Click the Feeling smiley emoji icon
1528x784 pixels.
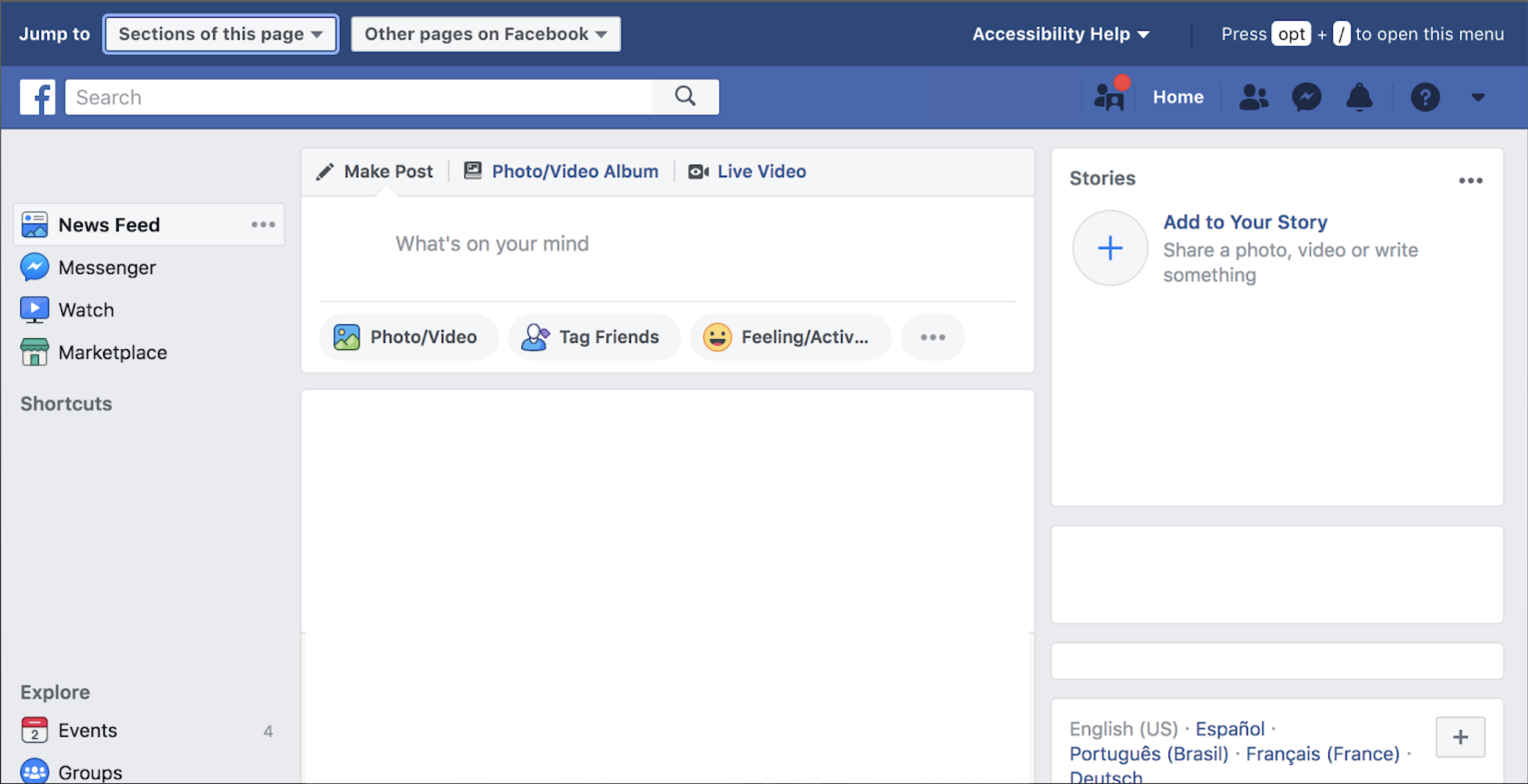717,337
